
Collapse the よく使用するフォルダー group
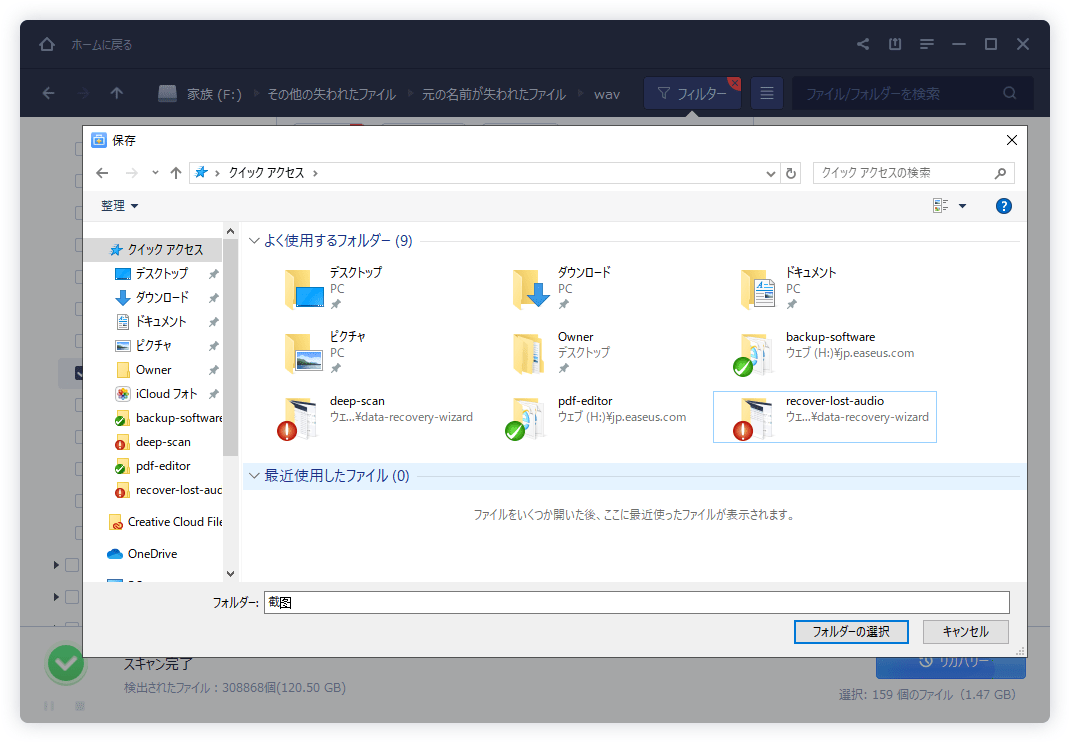pyautogui.click(x=254, y=241)
